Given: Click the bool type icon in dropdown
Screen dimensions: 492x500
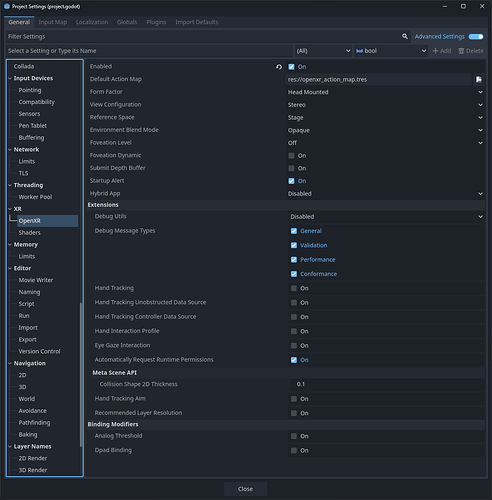Looking at the screenshot, I should point(359,51).
